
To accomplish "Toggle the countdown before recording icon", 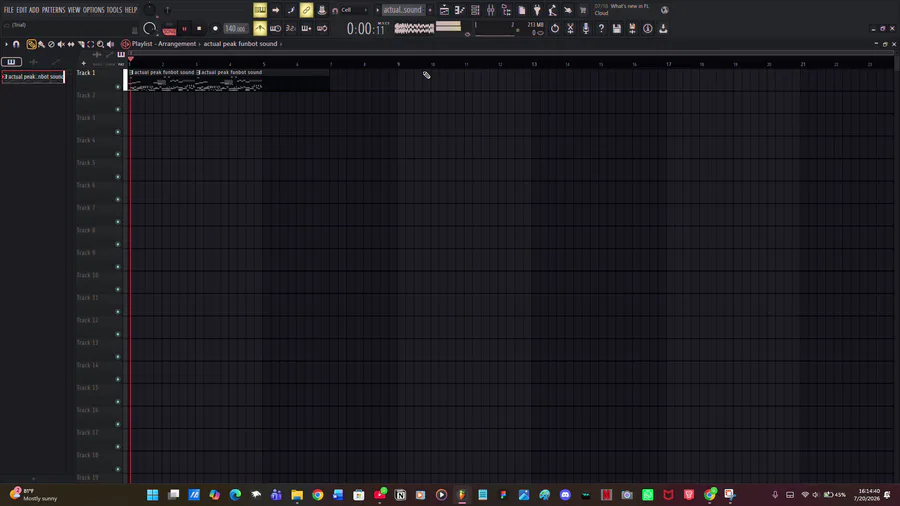I will tap(291, 28).
